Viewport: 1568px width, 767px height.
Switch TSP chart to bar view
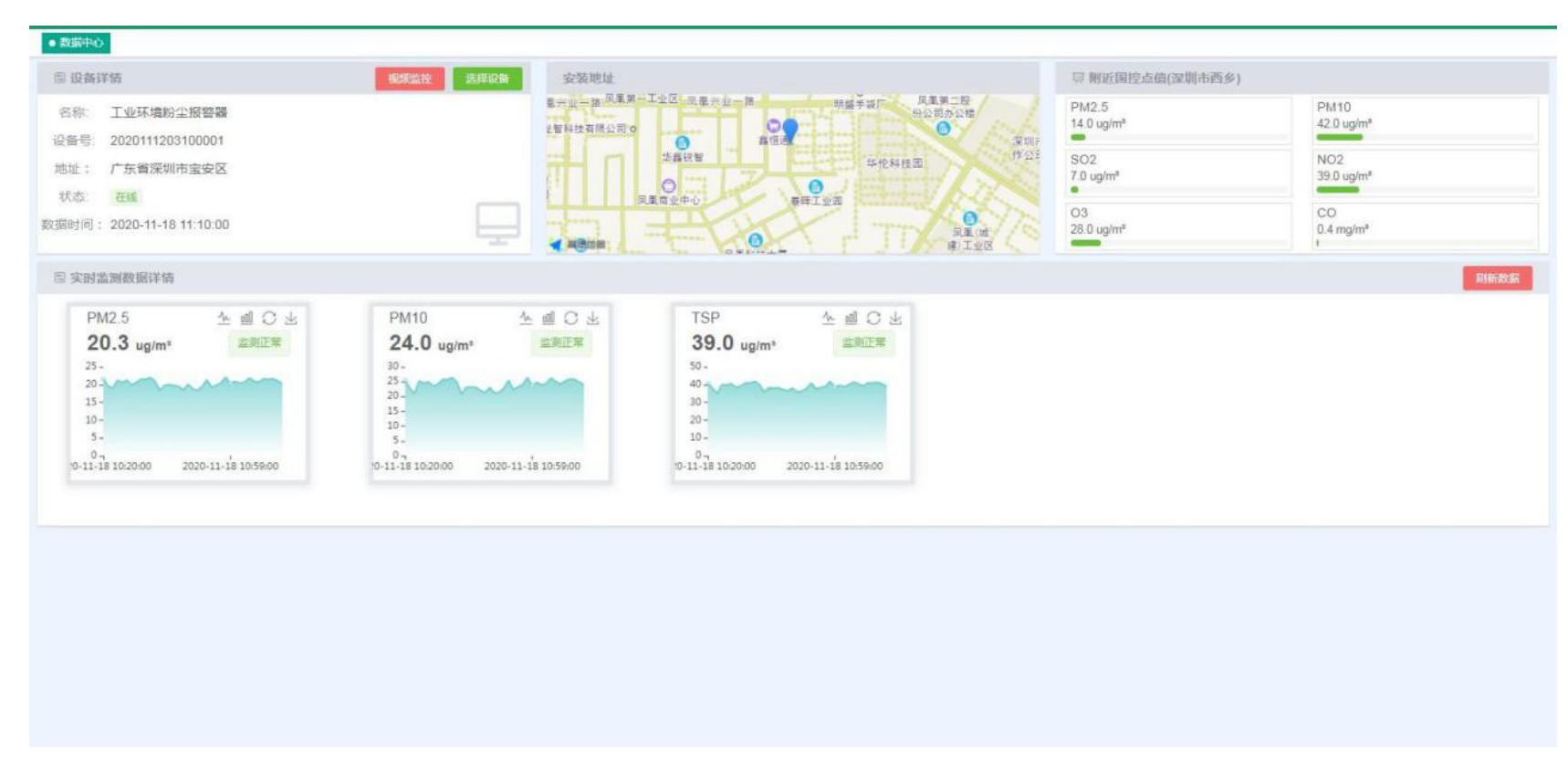(851, 318)
